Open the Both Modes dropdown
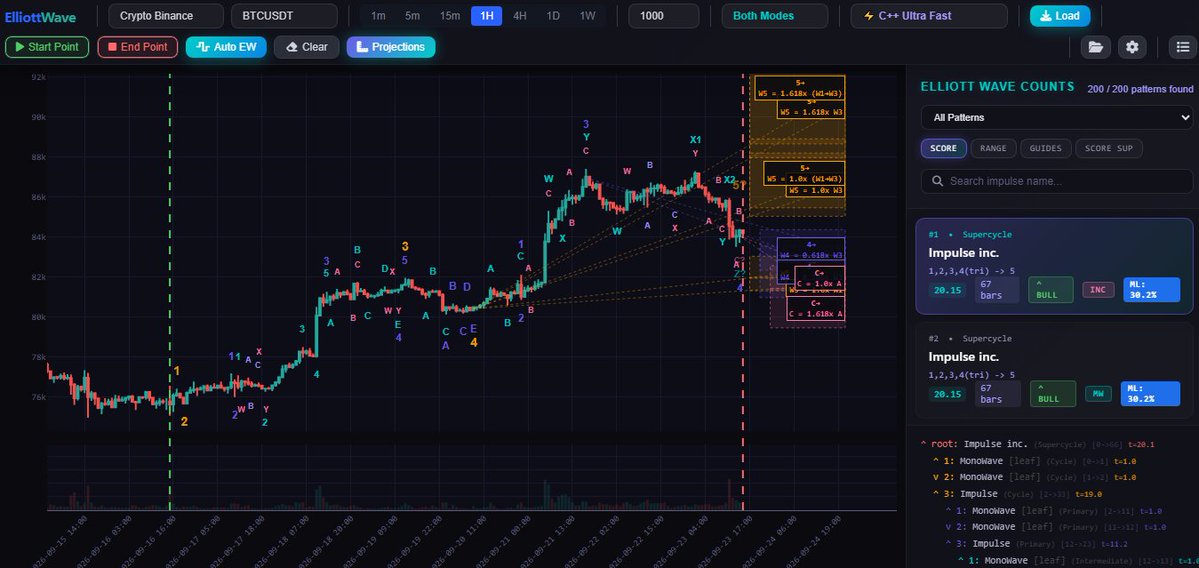Screen dimensions: 1199x568 tap(775, 16)
